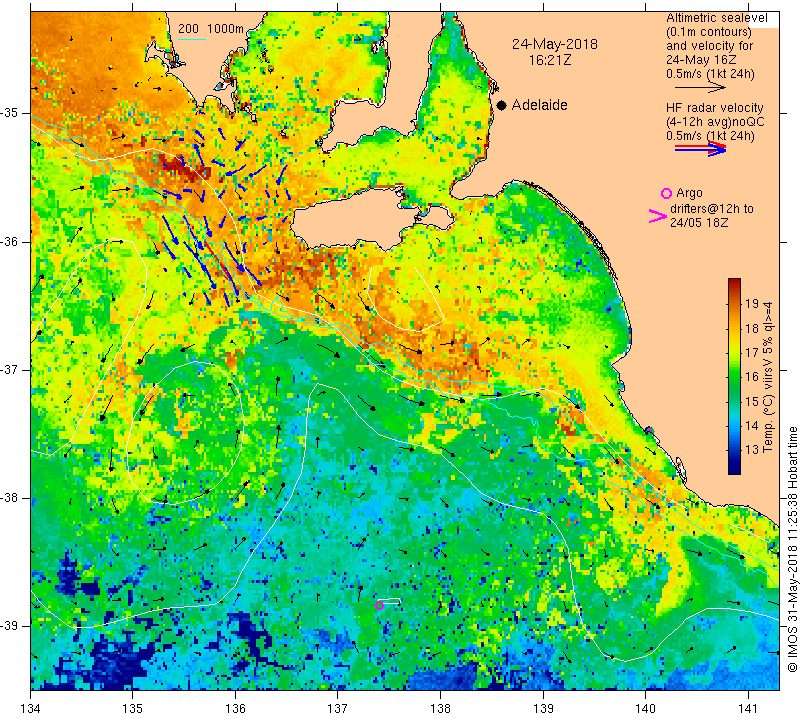Click the green 16 degree colorbar section

click(734, 377)
